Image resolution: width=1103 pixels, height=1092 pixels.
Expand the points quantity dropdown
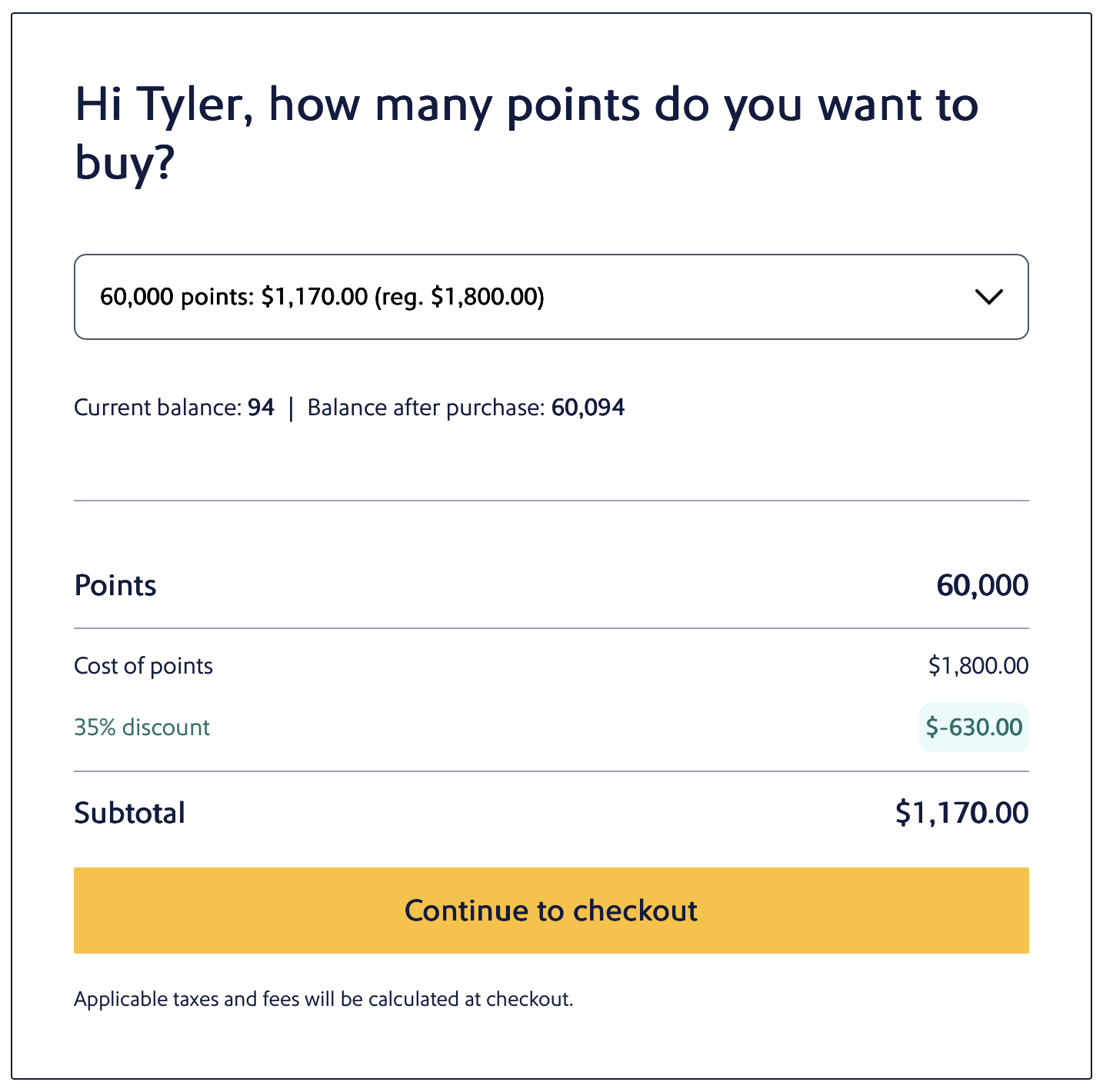pyautogui.click(x=551, y=297)
